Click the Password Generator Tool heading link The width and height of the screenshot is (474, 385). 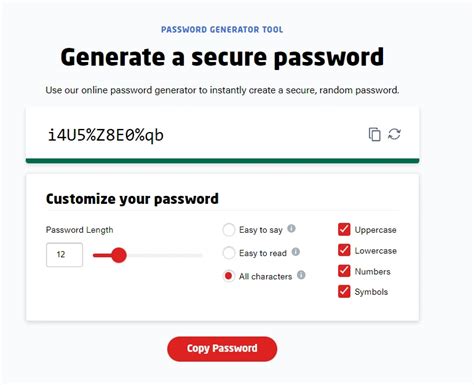pyautogui.click(x=222, y=30)
